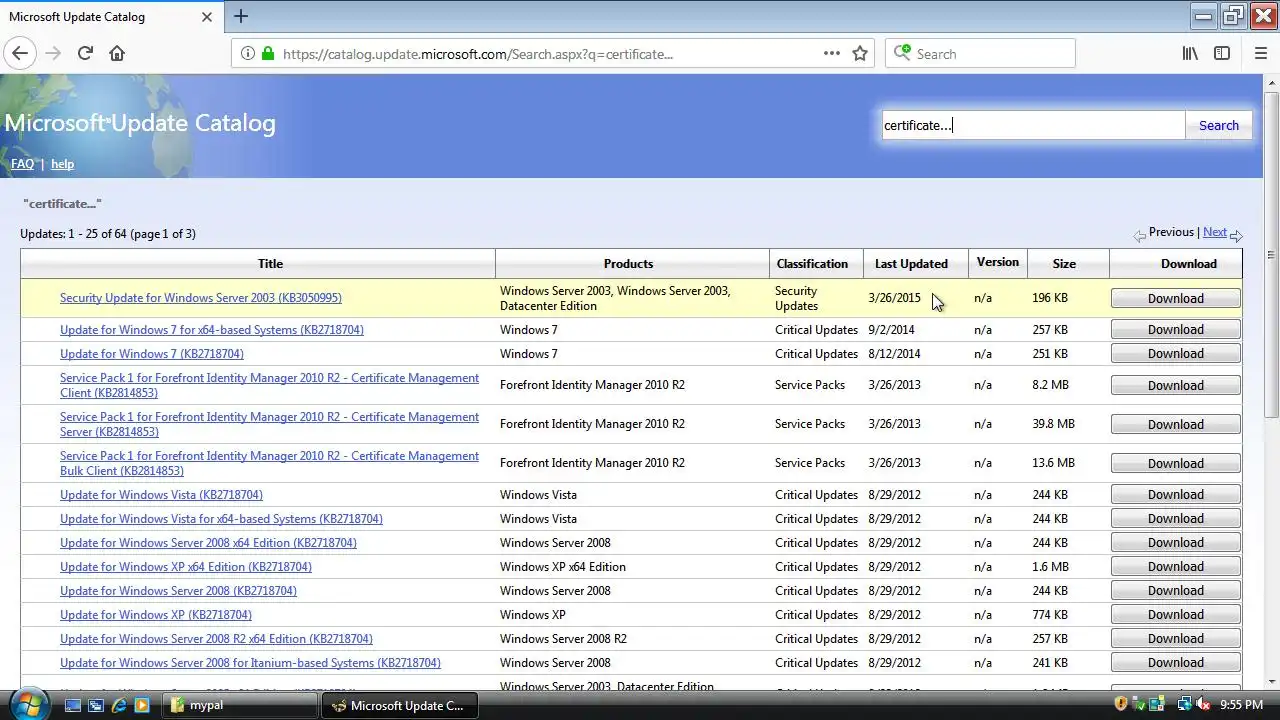Click the browser forward arrow
Image resolution: width=1280 pixels, height=720 pixels.
pyautogui.click(x=53, y=54)
